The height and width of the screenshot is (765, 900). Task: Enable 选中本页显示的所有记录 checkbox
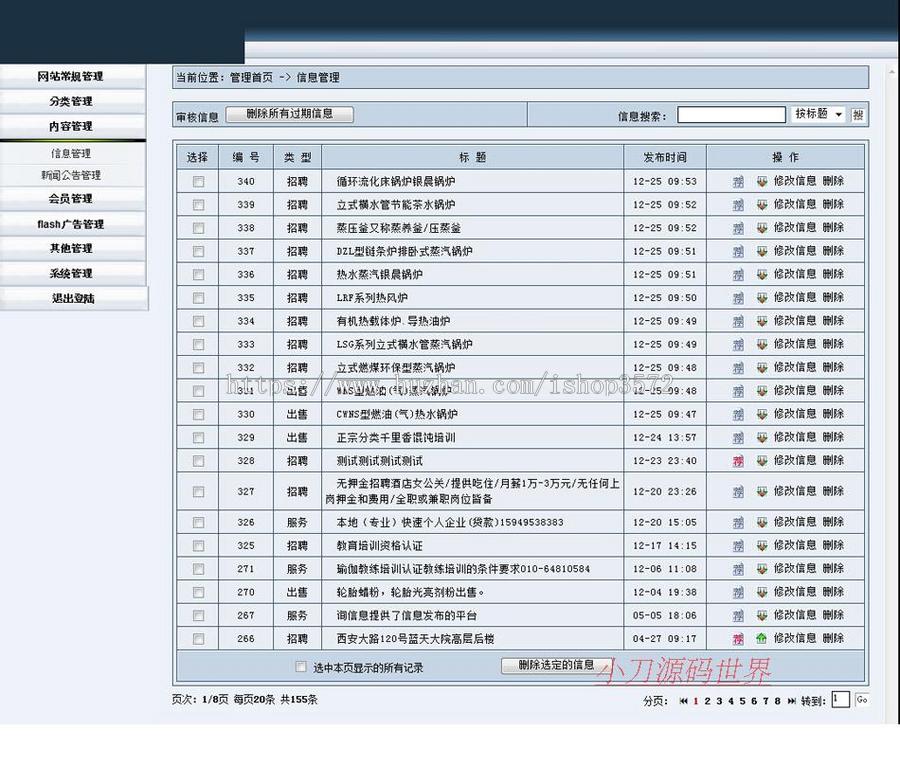[301, 667]
